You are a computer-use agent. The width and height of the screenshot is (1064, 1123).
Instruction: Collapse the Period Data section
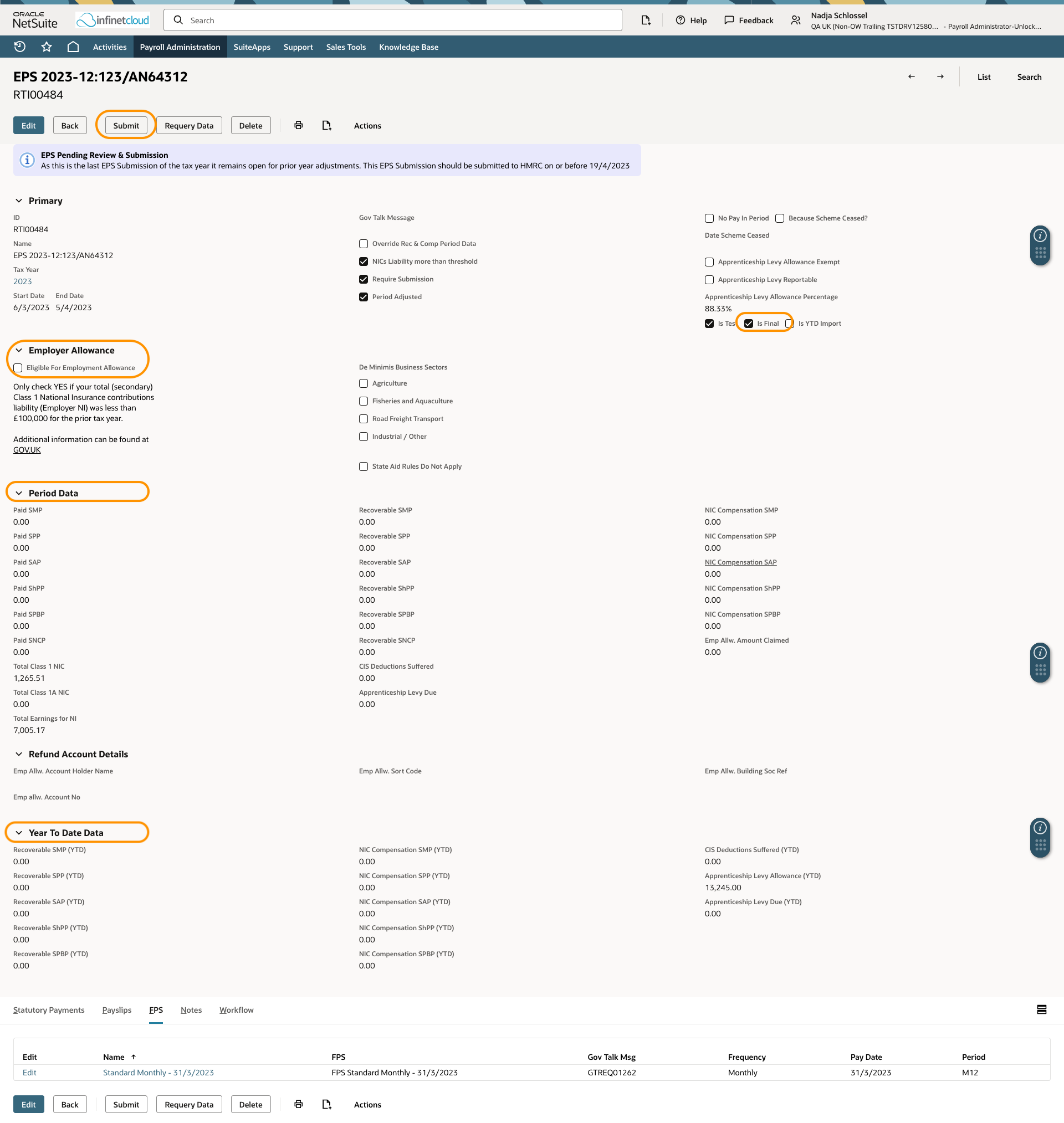(x=19, y=493)
